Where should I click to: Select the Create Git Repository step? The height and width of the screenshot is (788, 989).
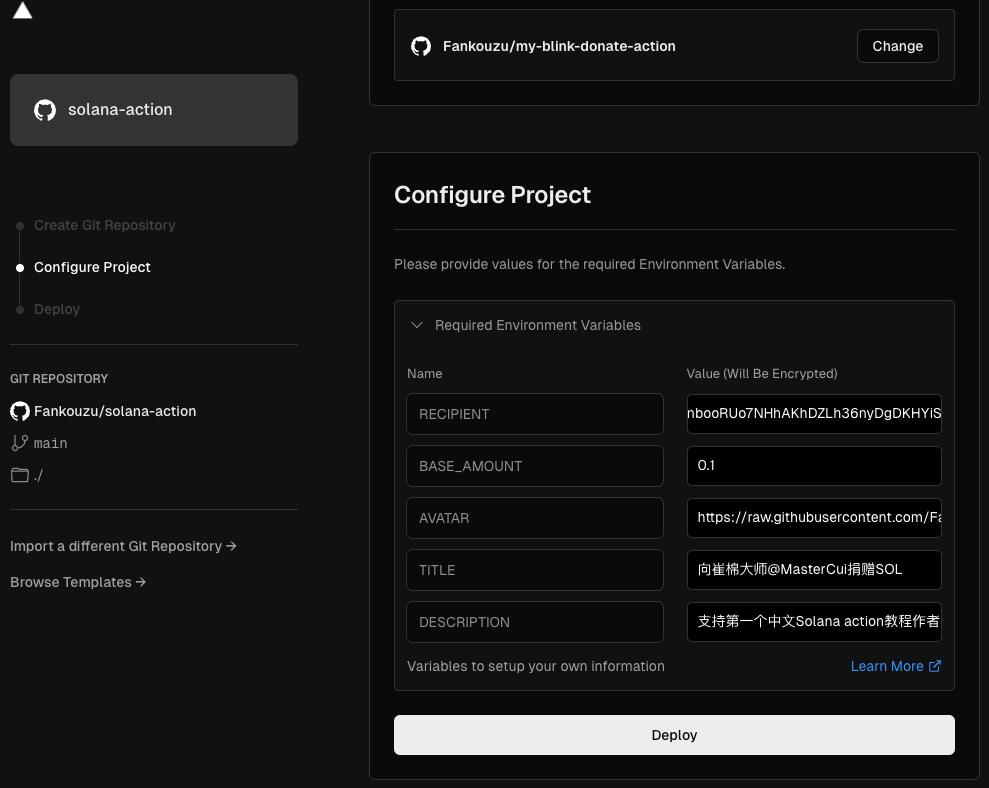[x=105, y=225]
